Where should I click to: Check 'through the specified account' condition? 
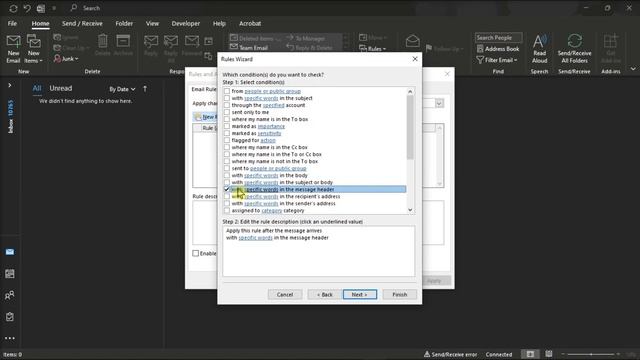coord(227,105)
